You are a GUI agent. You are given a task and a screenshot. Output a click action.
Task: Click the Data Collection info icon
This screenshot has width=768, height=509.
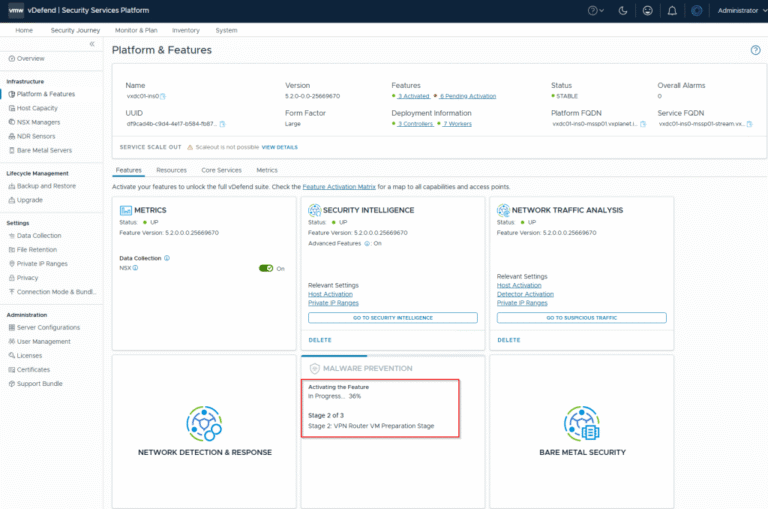[167, 258]
